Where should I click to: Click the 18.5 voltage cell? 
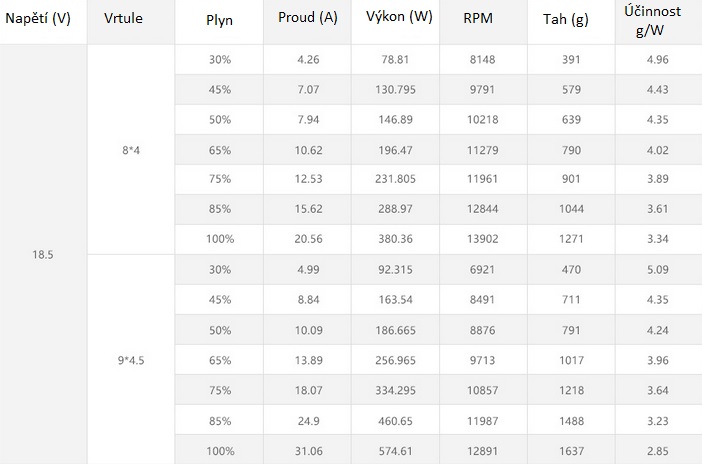[41, 255]
